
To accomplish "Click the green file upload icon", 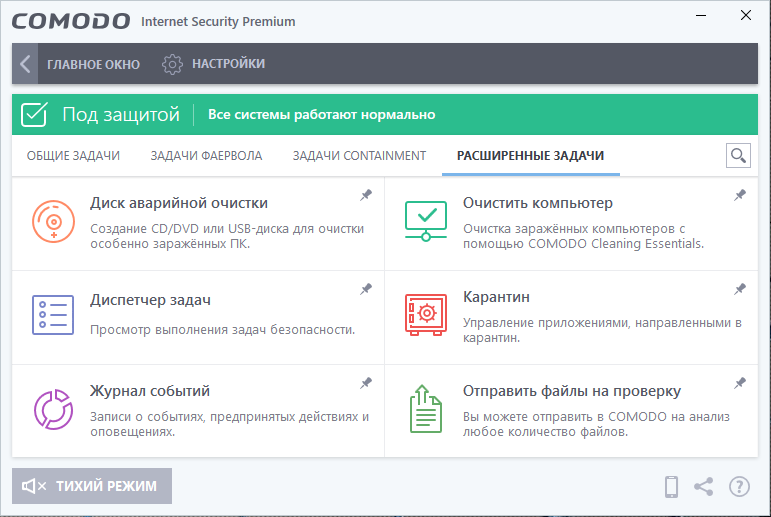I will (426, 409).
